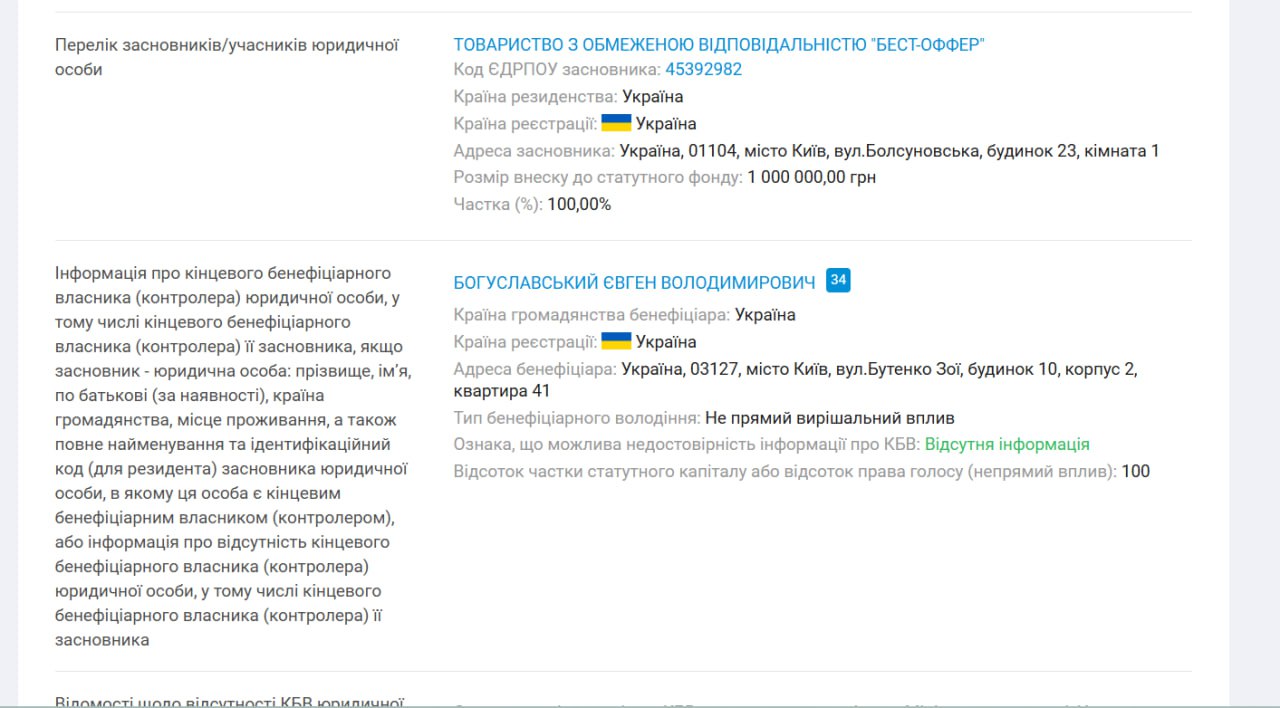This screenshot has width=1280, height=708.
Task: Open Богуславський Євген Володимирович profile link
Action: pos(634,283)
